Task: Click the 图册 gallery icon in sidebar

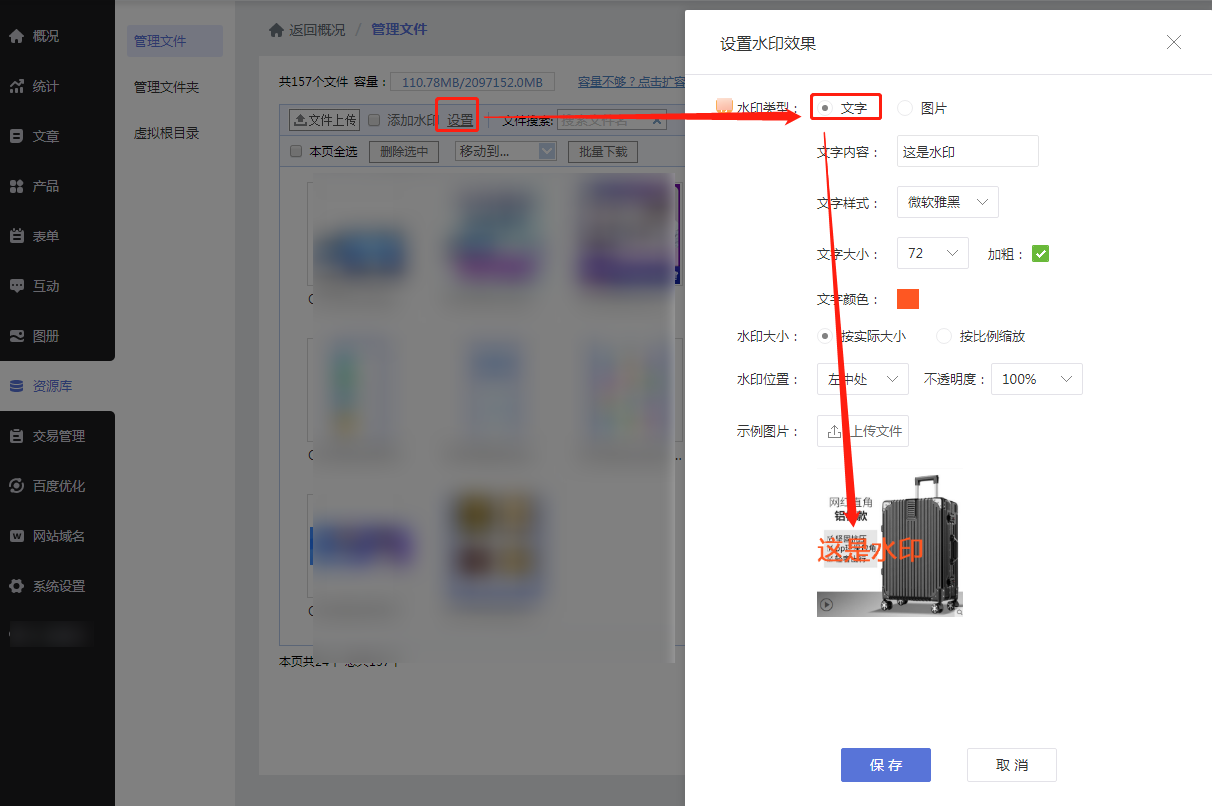Action: [16, 336]
